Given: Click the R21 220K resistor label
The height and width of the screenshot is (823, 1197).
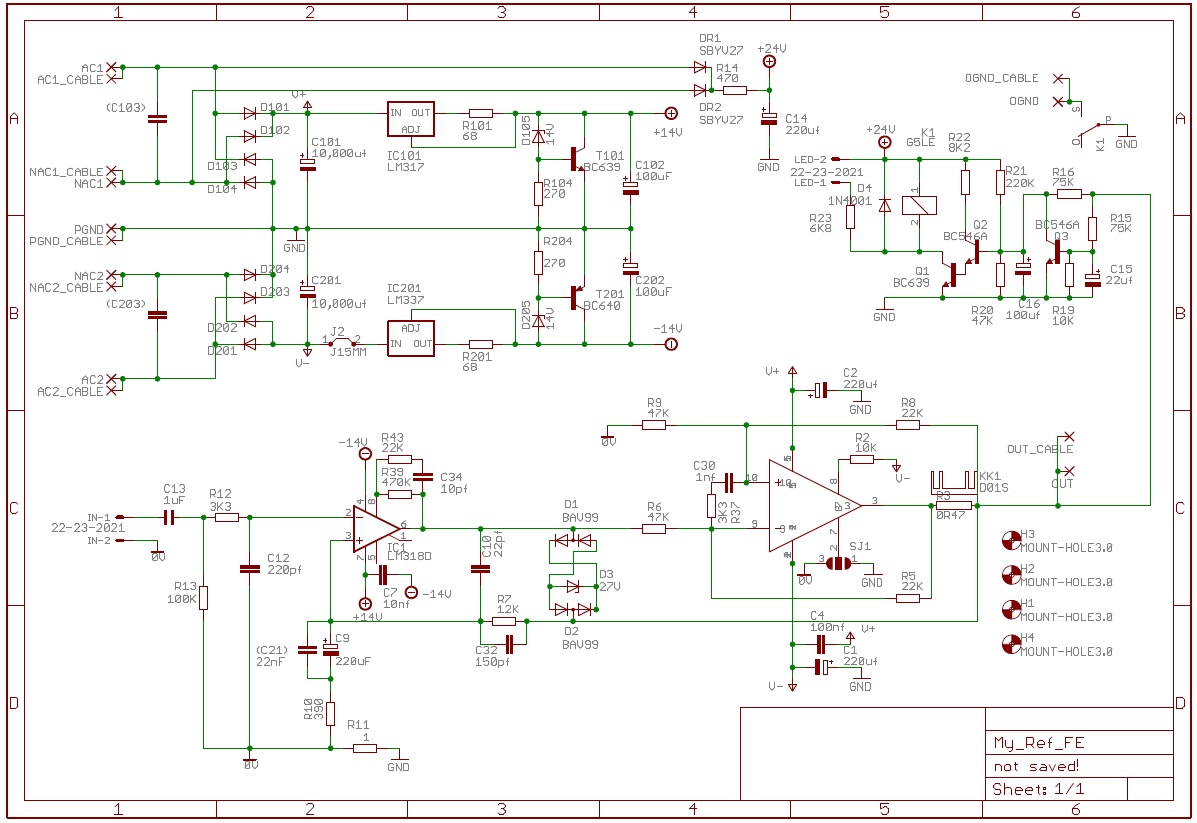Looking at the screenshot, I should point(1020,177).
